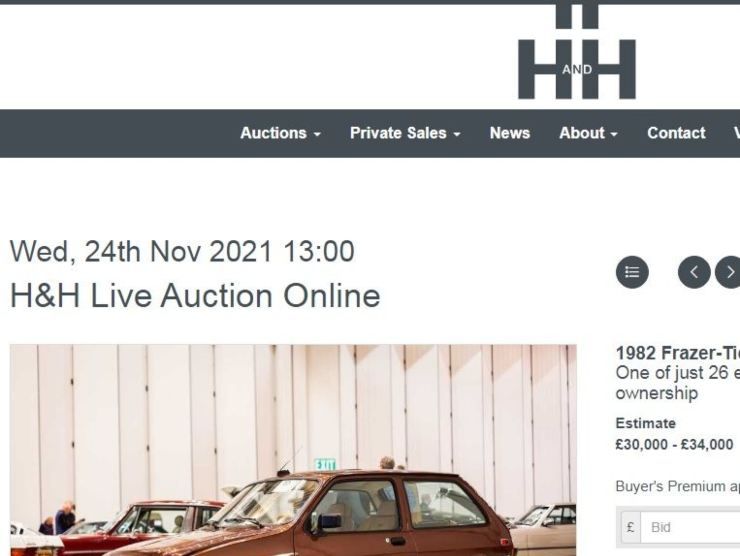Expand the Private Sales dropdown menu
Viewport: 740px width, 556px height.
405,133
